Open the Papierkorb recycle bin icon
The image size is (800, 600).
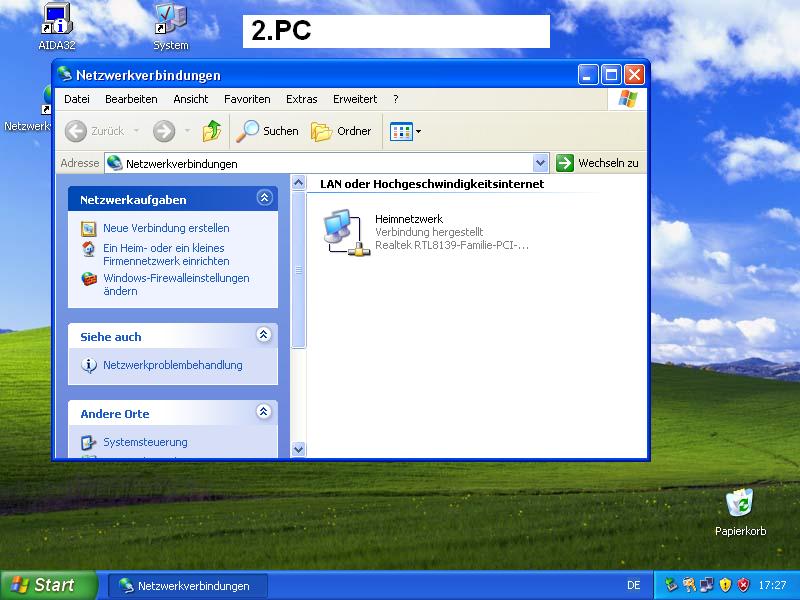tap(740, 512)
